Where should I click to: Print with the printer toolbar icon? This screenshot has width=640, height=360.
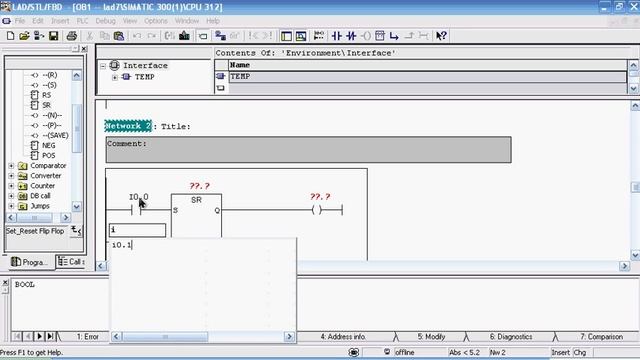tap(72, 36)
